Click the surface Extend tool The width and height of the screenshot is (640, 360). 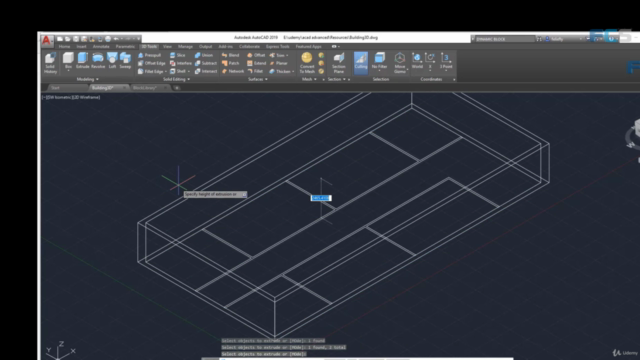click(x=256, y=63)
